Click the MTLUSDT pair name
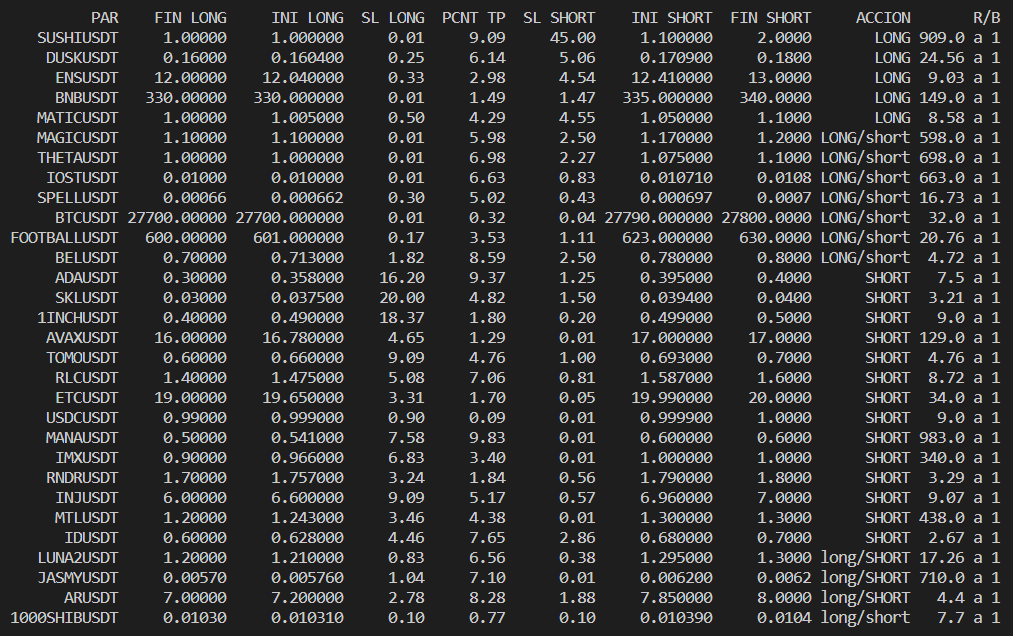 click(87, 518)
